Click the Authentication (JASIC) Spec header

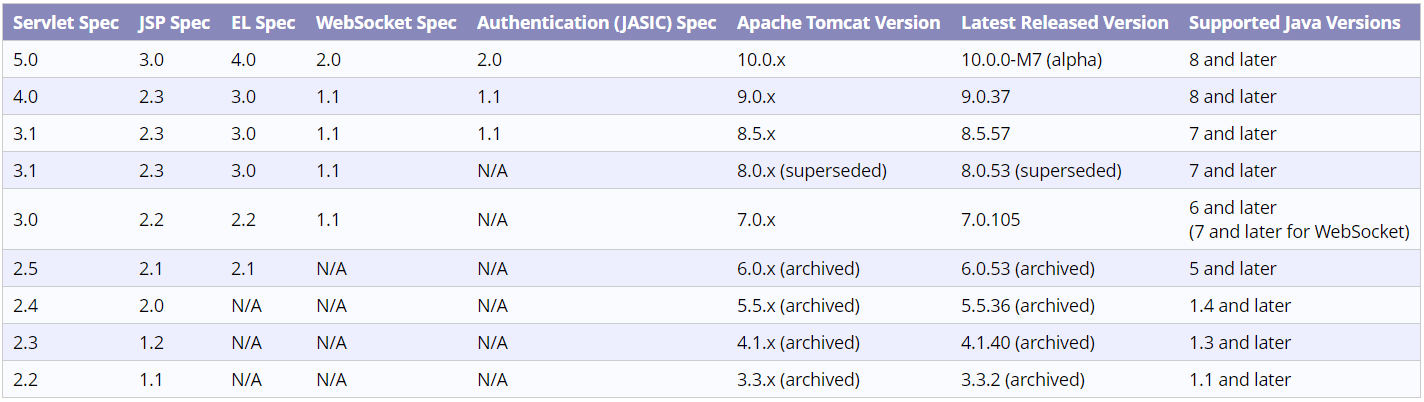tap(597, 22)
